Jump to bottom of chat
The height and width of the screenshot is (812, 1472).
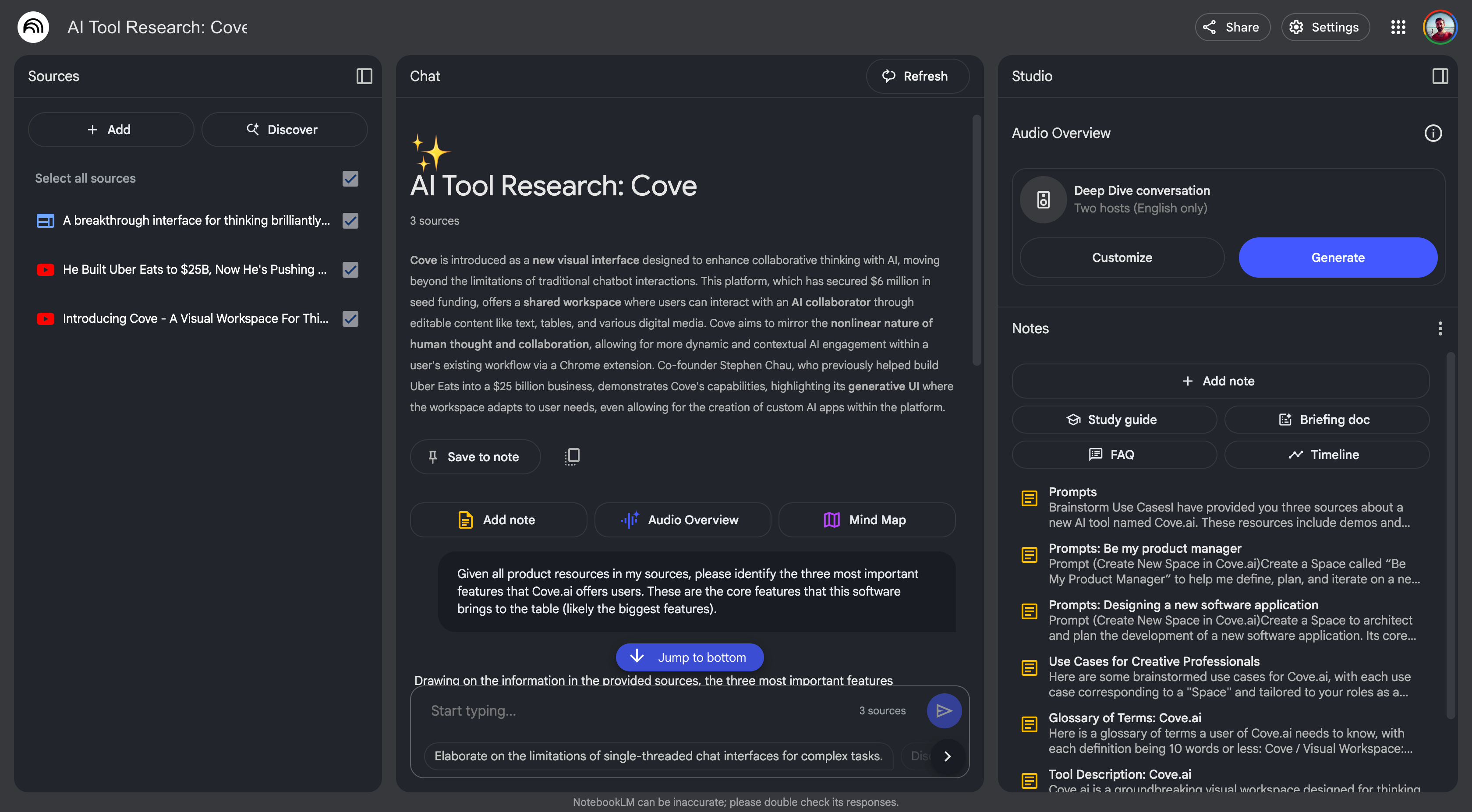point(690,658)
